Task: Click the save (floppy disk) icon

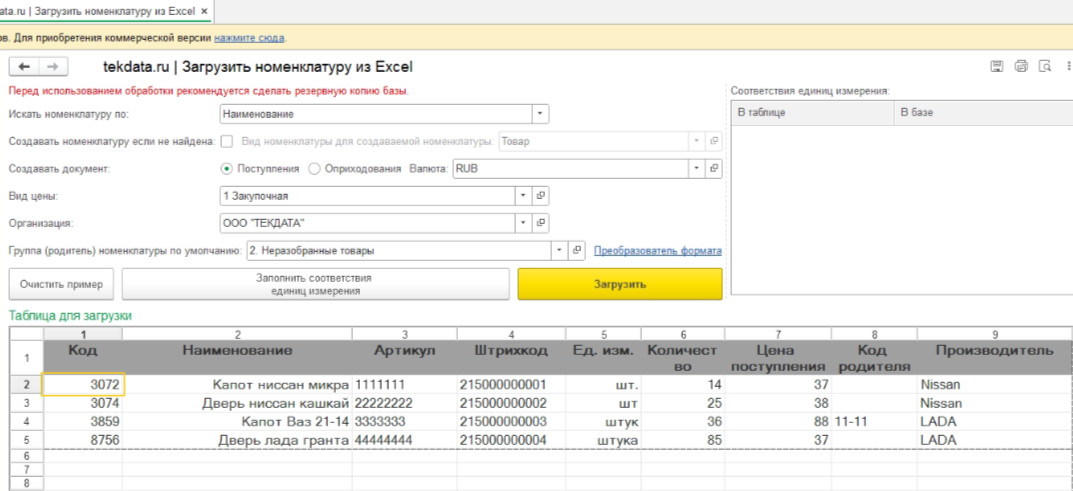Action: (x=997, y=66)
